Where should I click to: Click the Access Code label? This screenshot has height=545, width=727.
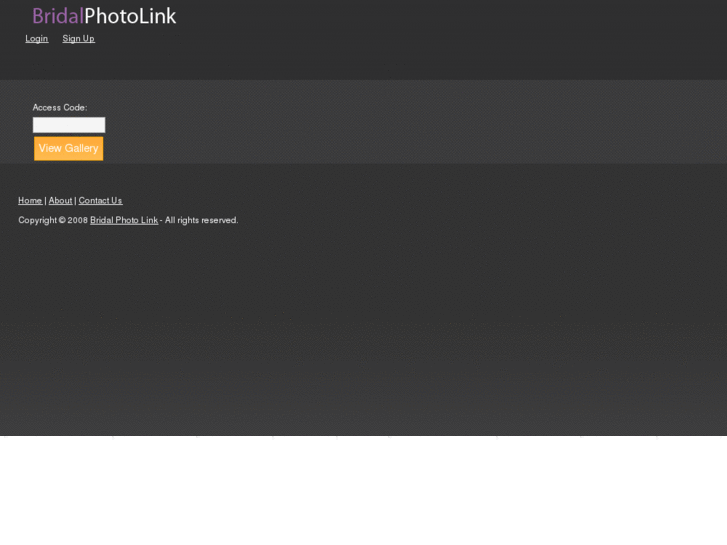pyautogui.click(x=60, y=108)
